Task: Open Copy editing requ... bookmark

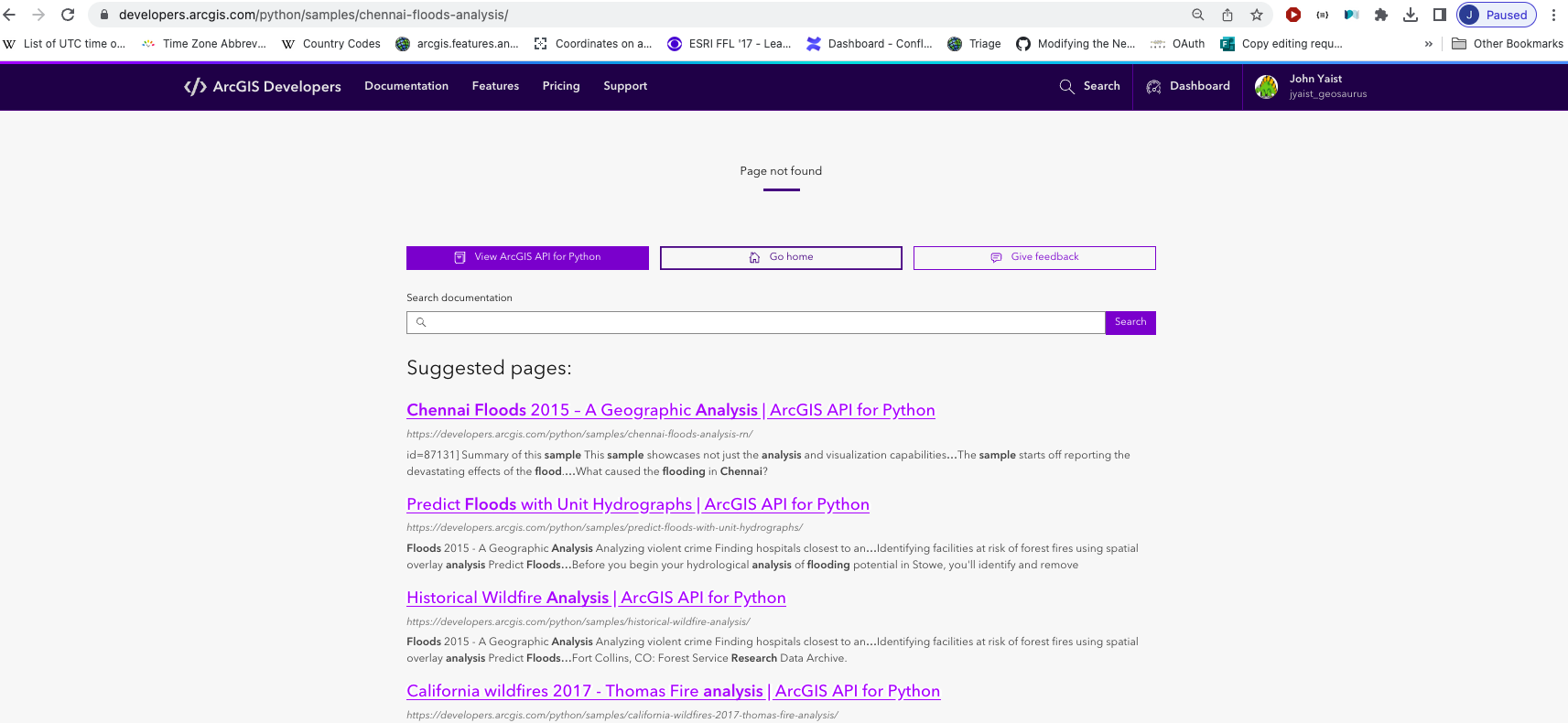Action: click(1281, 44)
